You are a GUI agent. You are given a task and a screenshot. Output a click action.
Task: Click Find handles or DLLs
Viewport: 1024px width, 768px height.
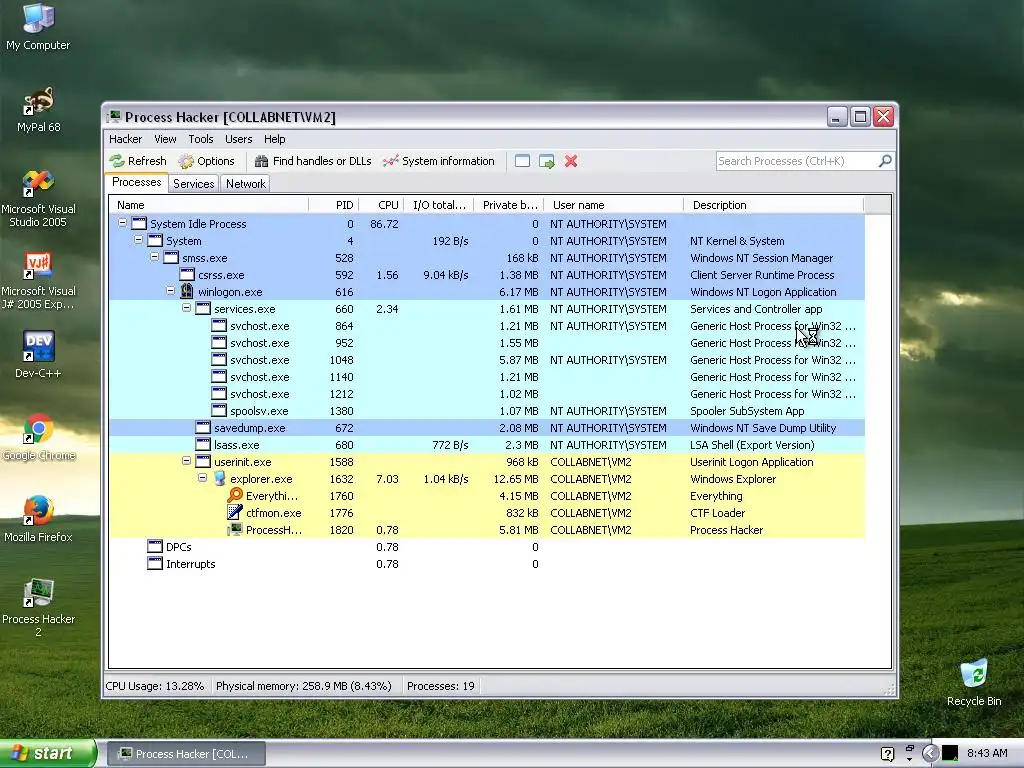313,161
